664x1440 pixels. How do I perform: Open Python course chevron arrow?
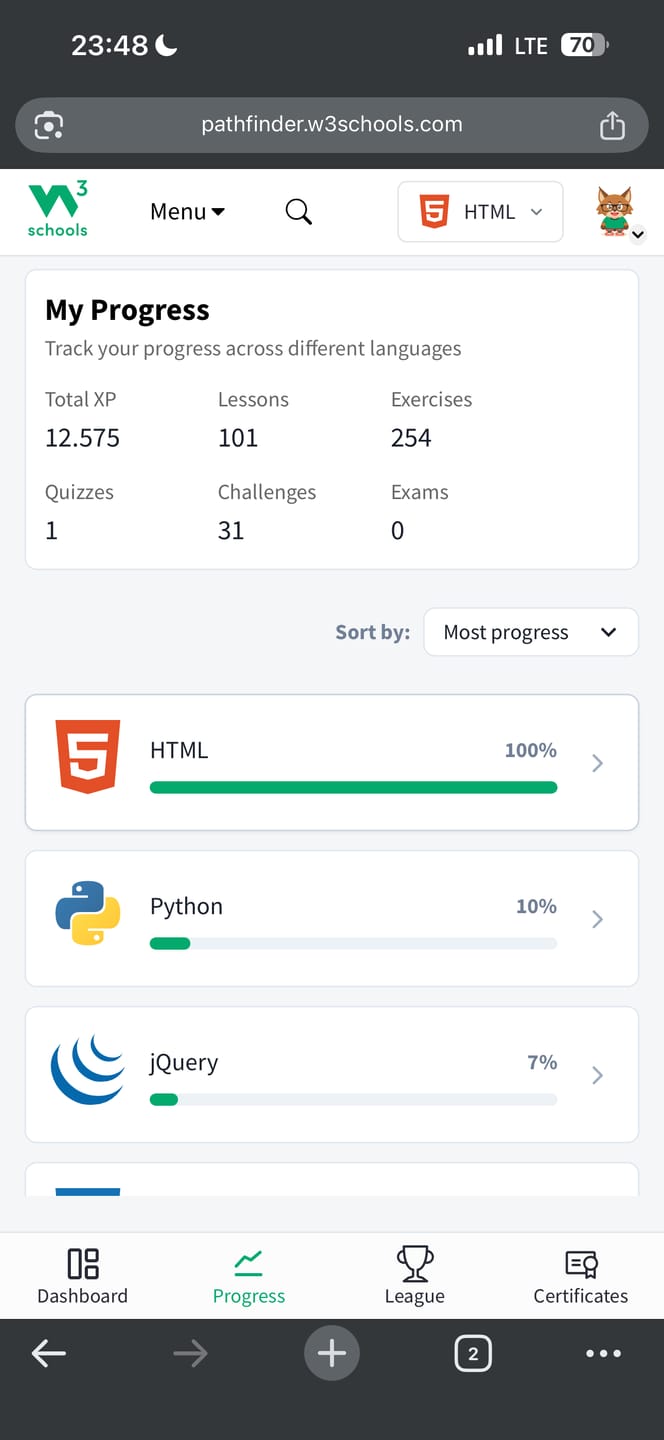[x=598, y=919]
